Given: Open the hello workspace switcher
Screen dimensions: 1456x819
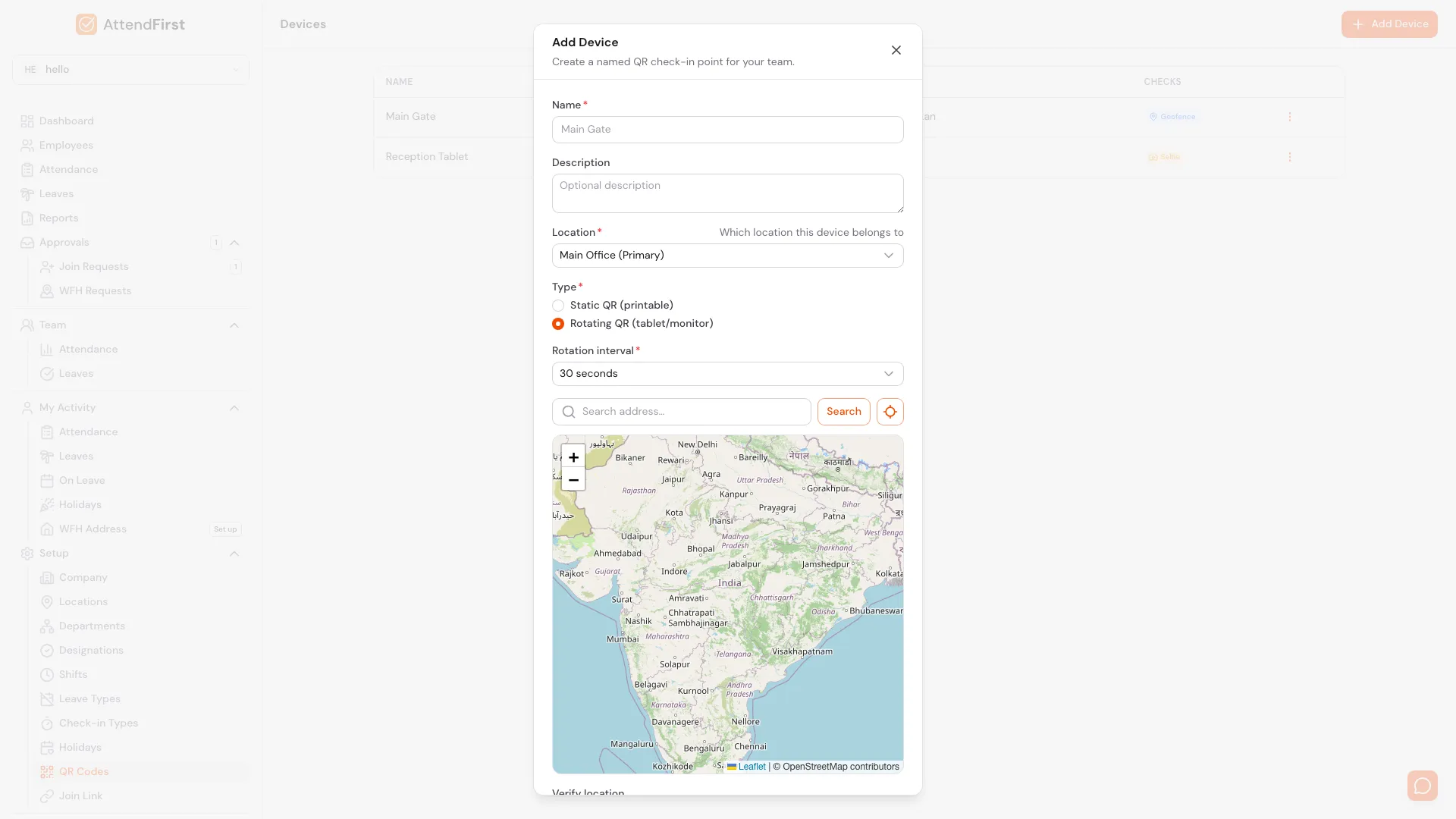Looking at the screenshot, I should [x=130, y=70].
